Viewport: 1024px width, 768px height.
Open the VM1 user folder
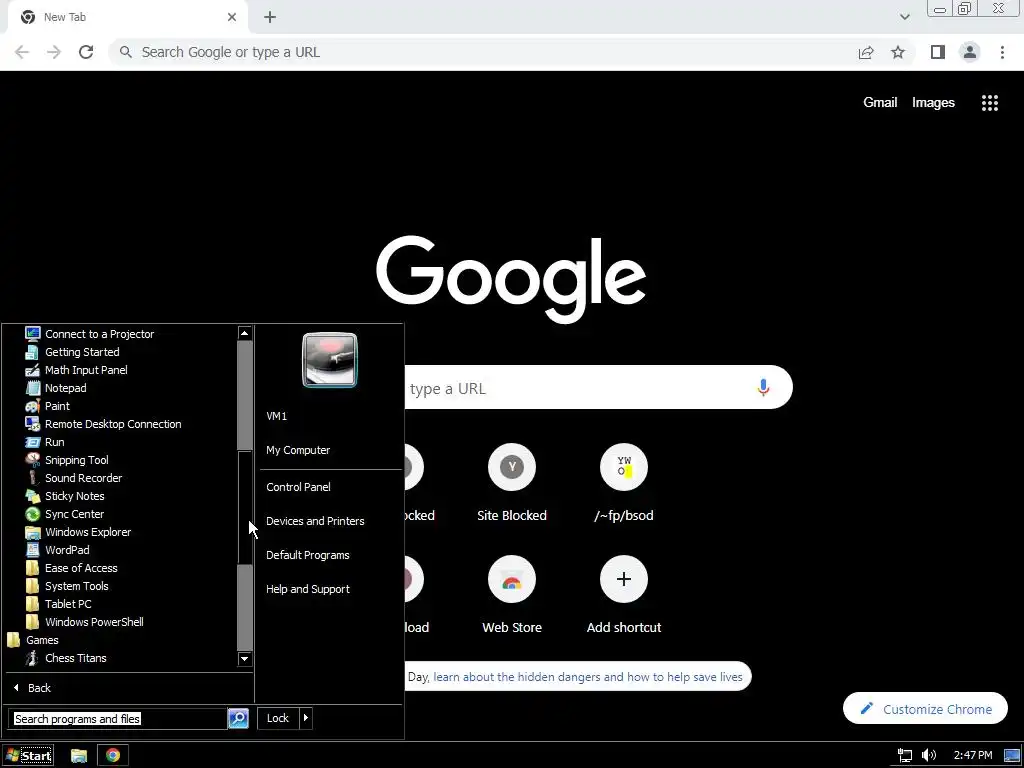click(277, 416)
